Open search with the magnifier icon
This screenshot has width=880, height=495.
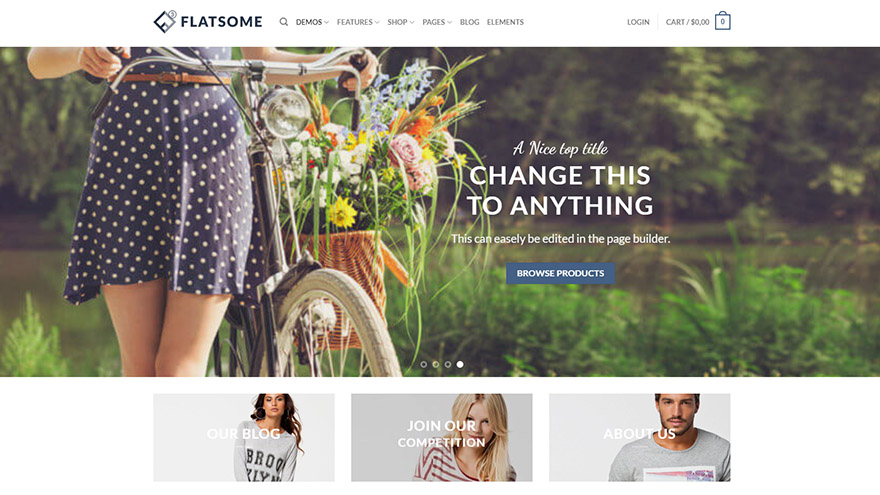tap(283, 22)
